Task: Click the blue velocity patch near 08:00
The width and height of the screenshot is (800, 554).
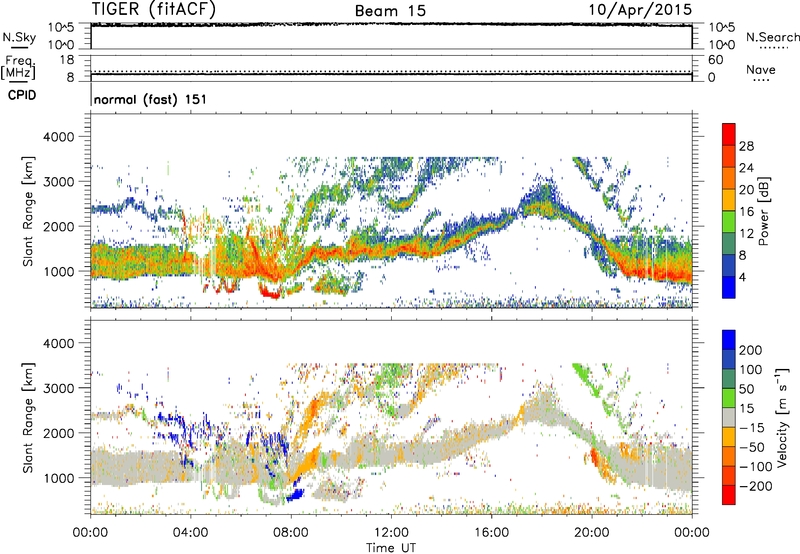Action: click(x=296, y=495)
